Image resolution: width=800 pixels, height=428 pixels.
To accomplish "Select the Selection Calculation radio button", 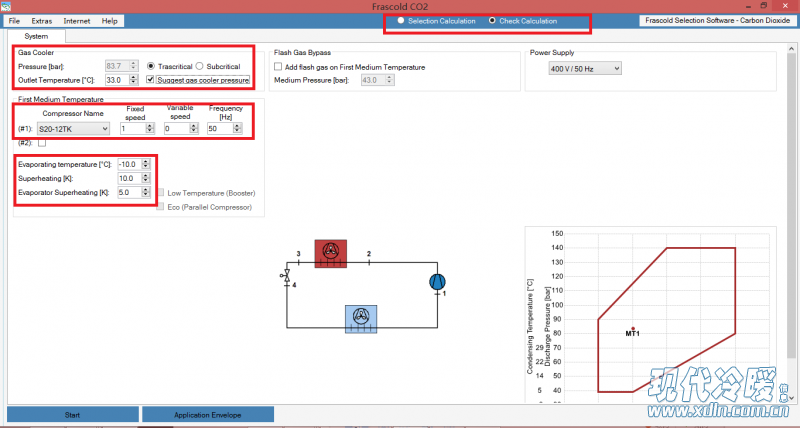I will (x=401, y=20).
